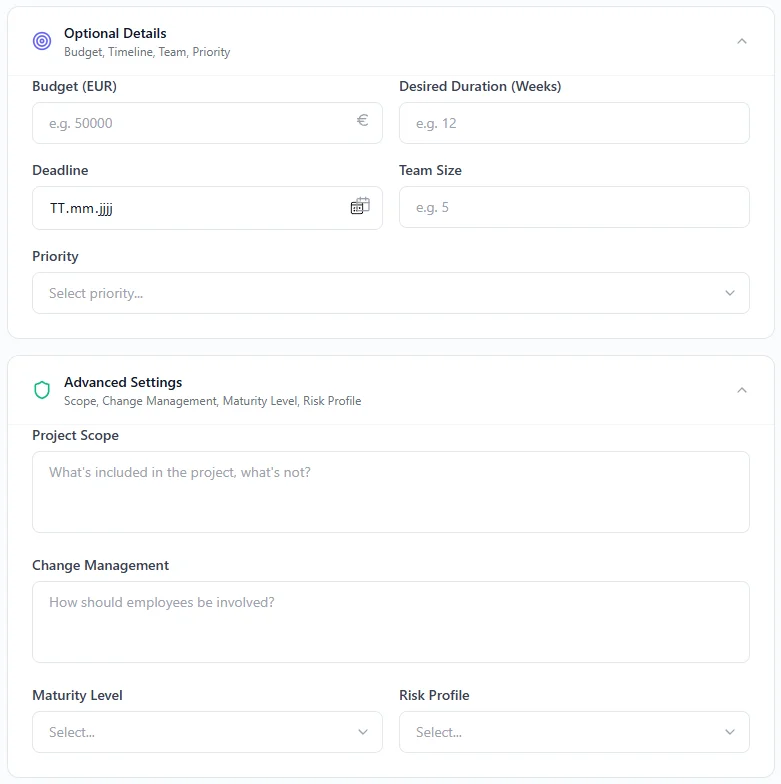
Task: Focus the Desired Duration (Weeks) field
Action: coord(574,123)
